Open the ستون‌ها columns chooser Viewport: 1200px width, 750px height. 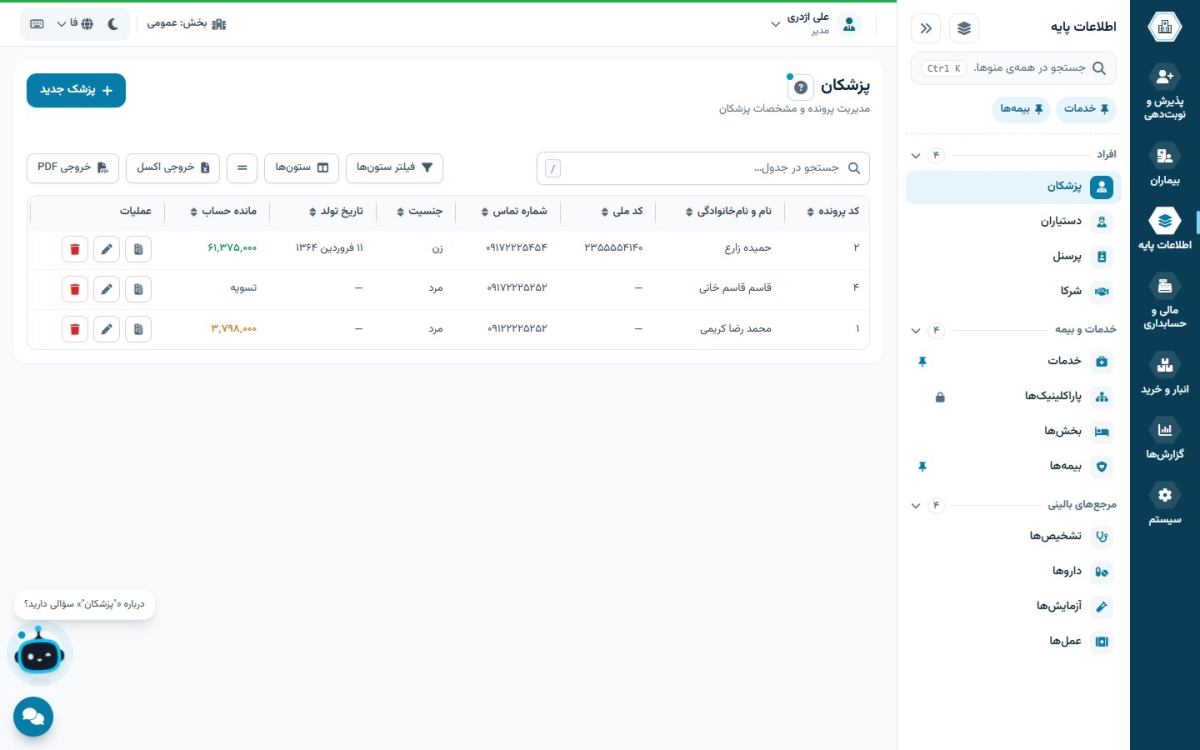pyautogui.click(x=301, y=168)
